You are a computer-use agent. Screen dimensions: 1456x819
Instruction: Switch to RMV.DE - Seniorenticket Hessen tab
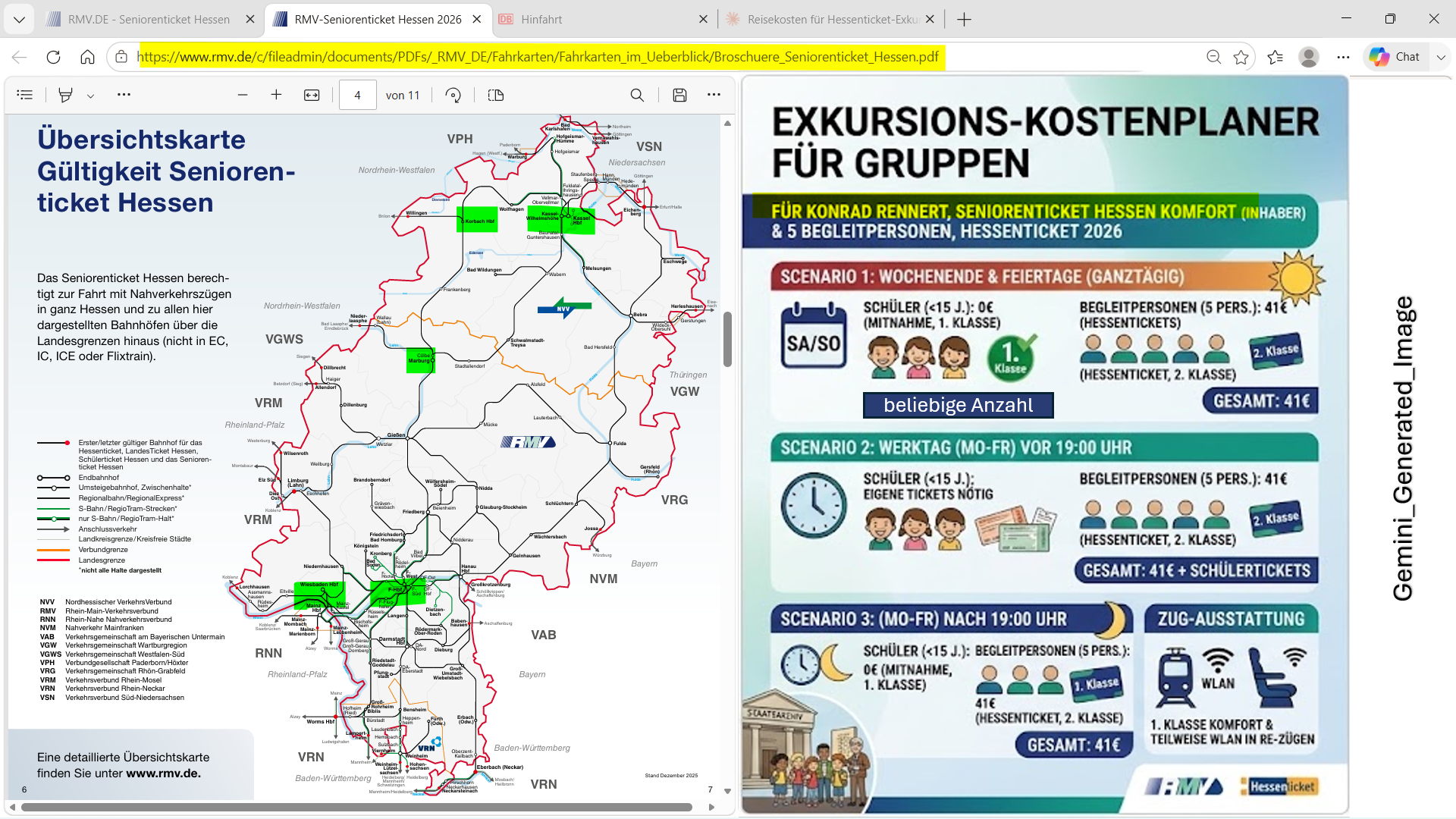(149, 20)
